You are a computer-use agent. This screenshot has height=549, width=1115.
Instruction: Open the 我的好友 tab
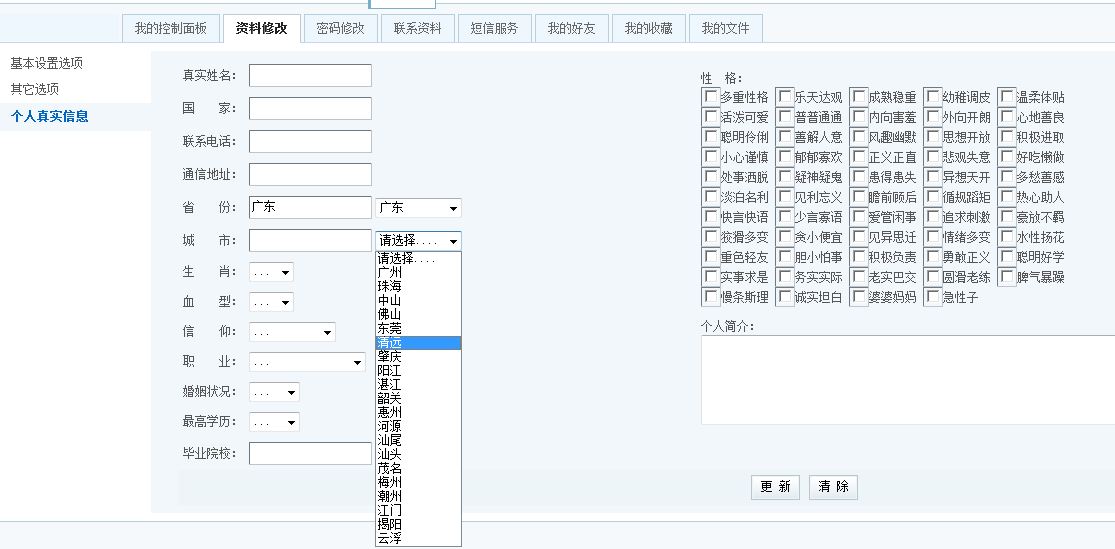coord(571,28)
